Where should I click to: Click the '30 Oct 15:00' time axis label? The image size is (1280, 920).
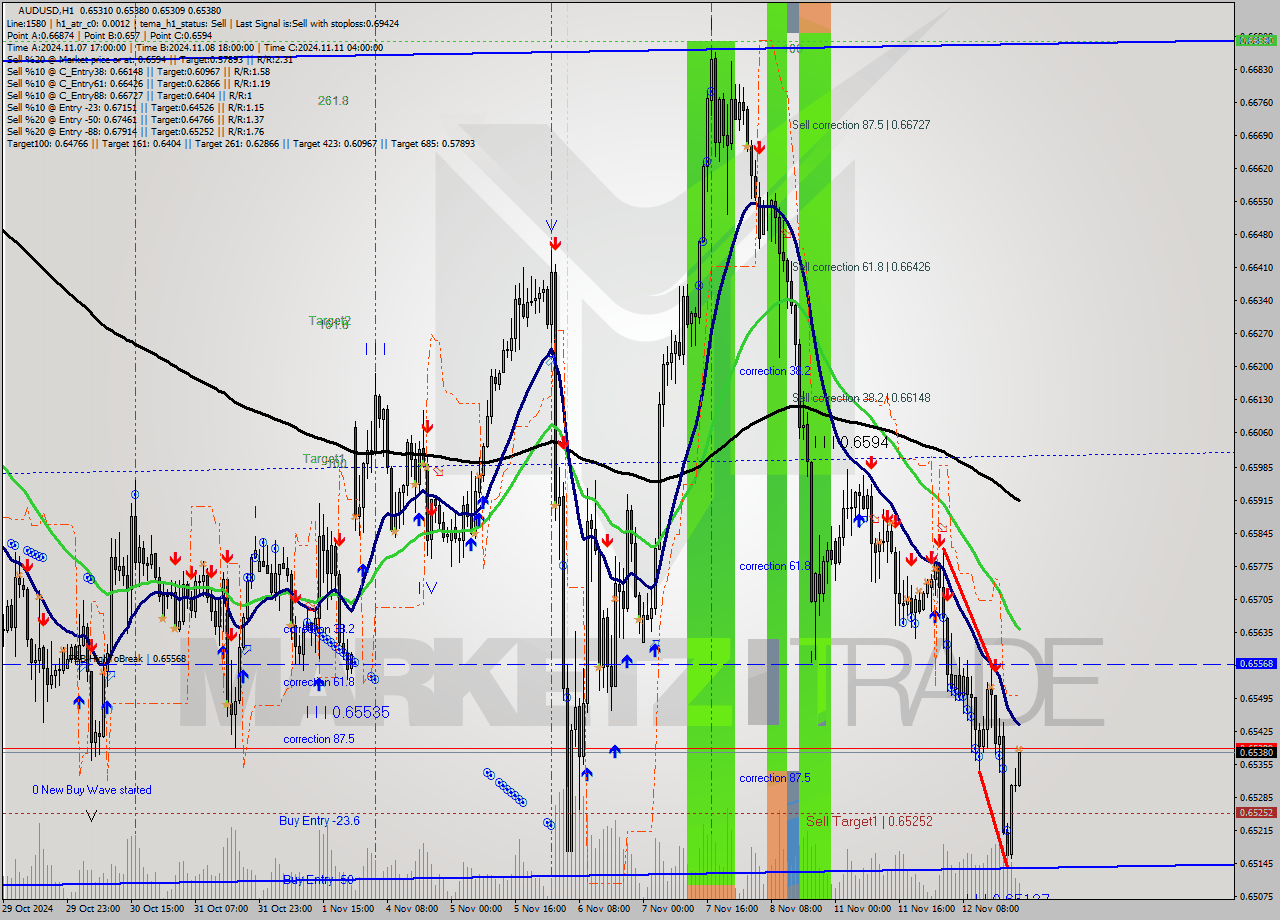[x=156, y=909]
